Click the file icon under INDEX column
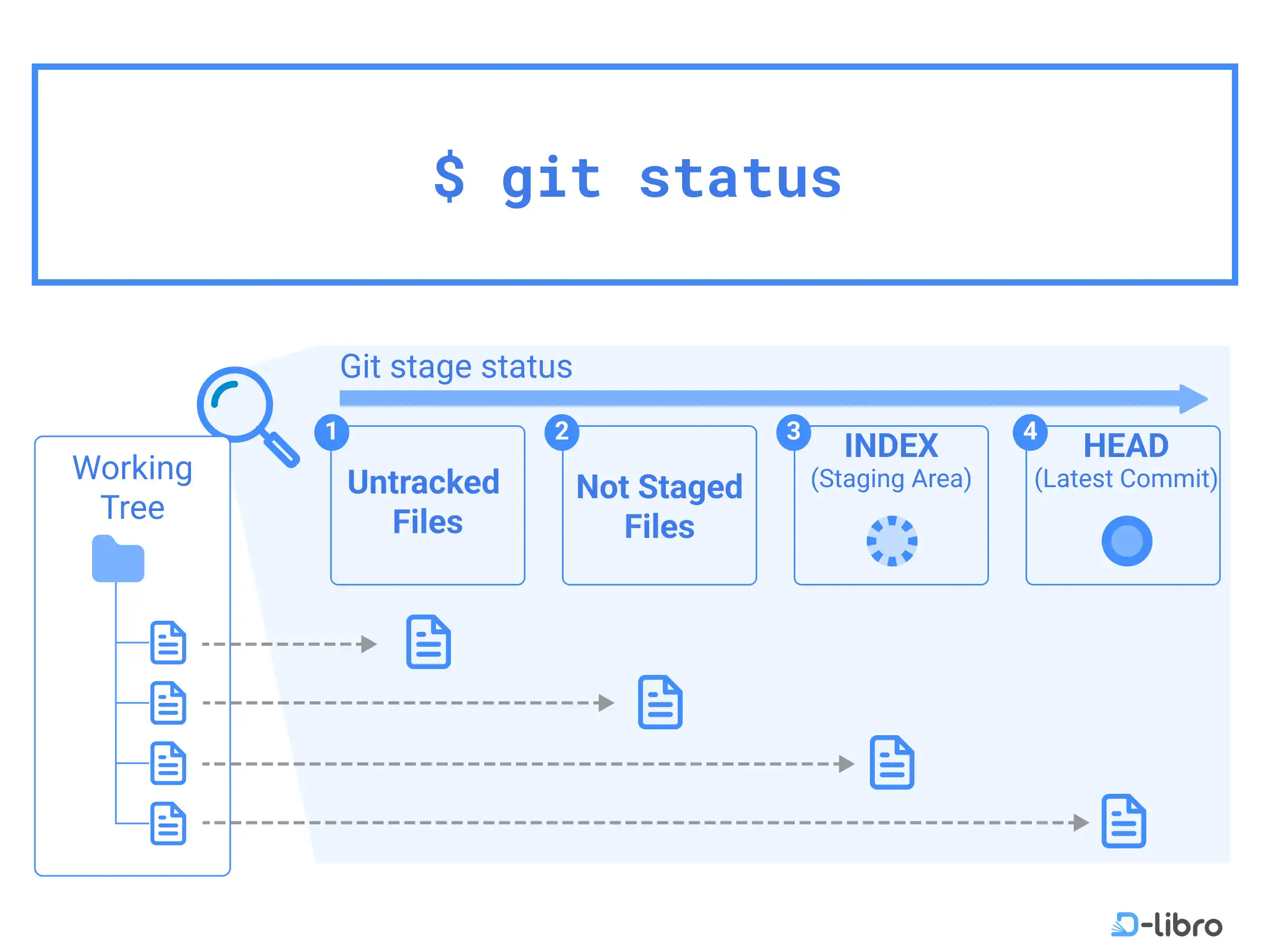The image size is (1270, 952). click(x=892, y=763)
